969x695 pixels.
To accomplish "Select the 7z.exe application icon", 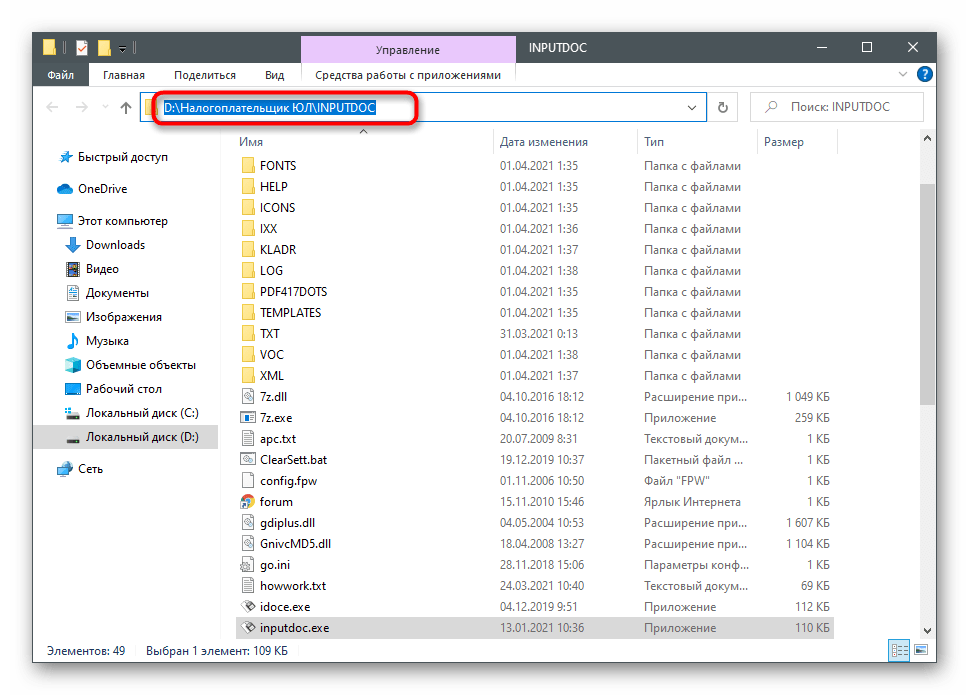I will click(x=248, y=418).
